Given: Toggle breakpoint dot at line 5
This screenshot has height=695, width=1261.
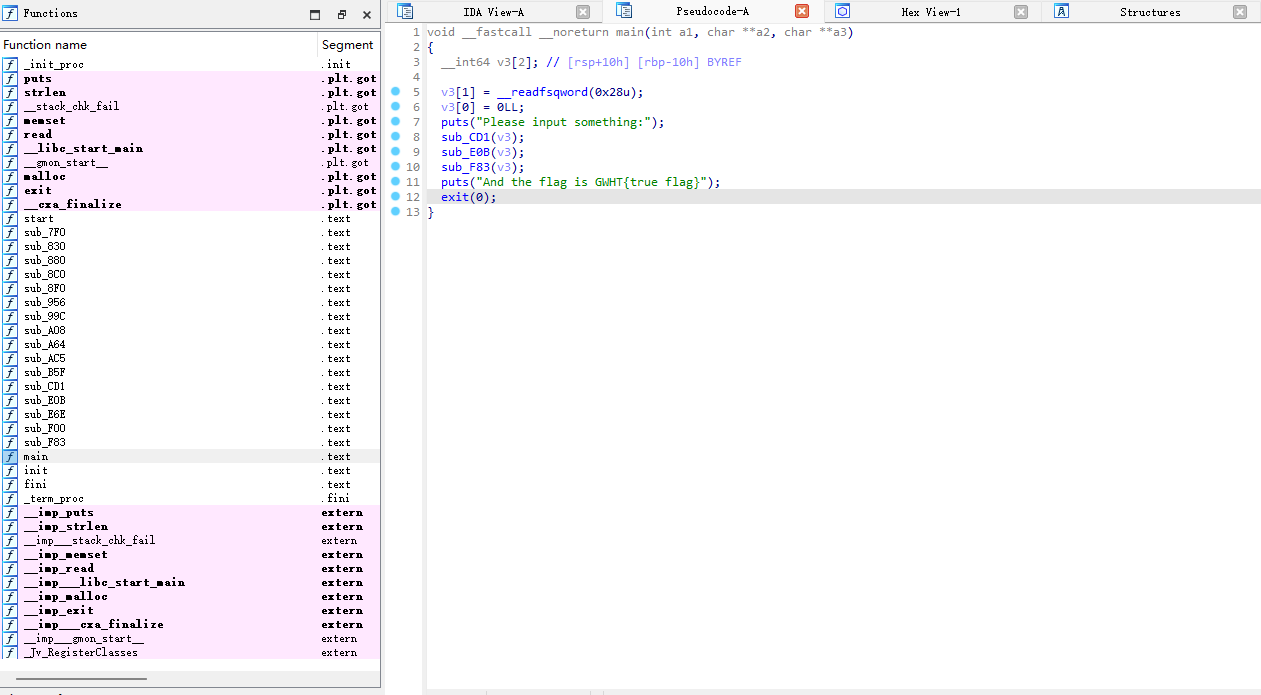Looking at the screenshot, I should 395,92.
